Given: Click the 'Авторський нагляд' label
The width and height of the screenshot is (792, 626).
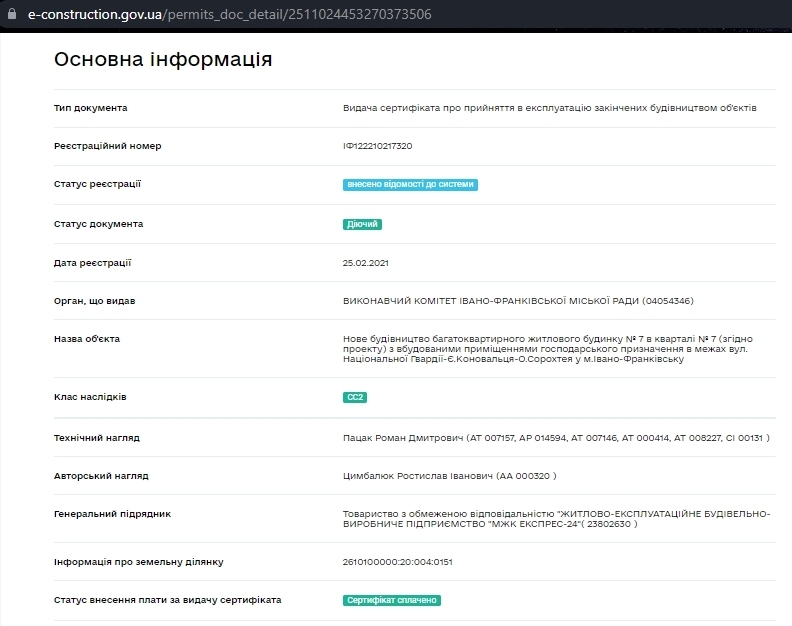Looking at the screenshot, I should (x=101, y=476).
